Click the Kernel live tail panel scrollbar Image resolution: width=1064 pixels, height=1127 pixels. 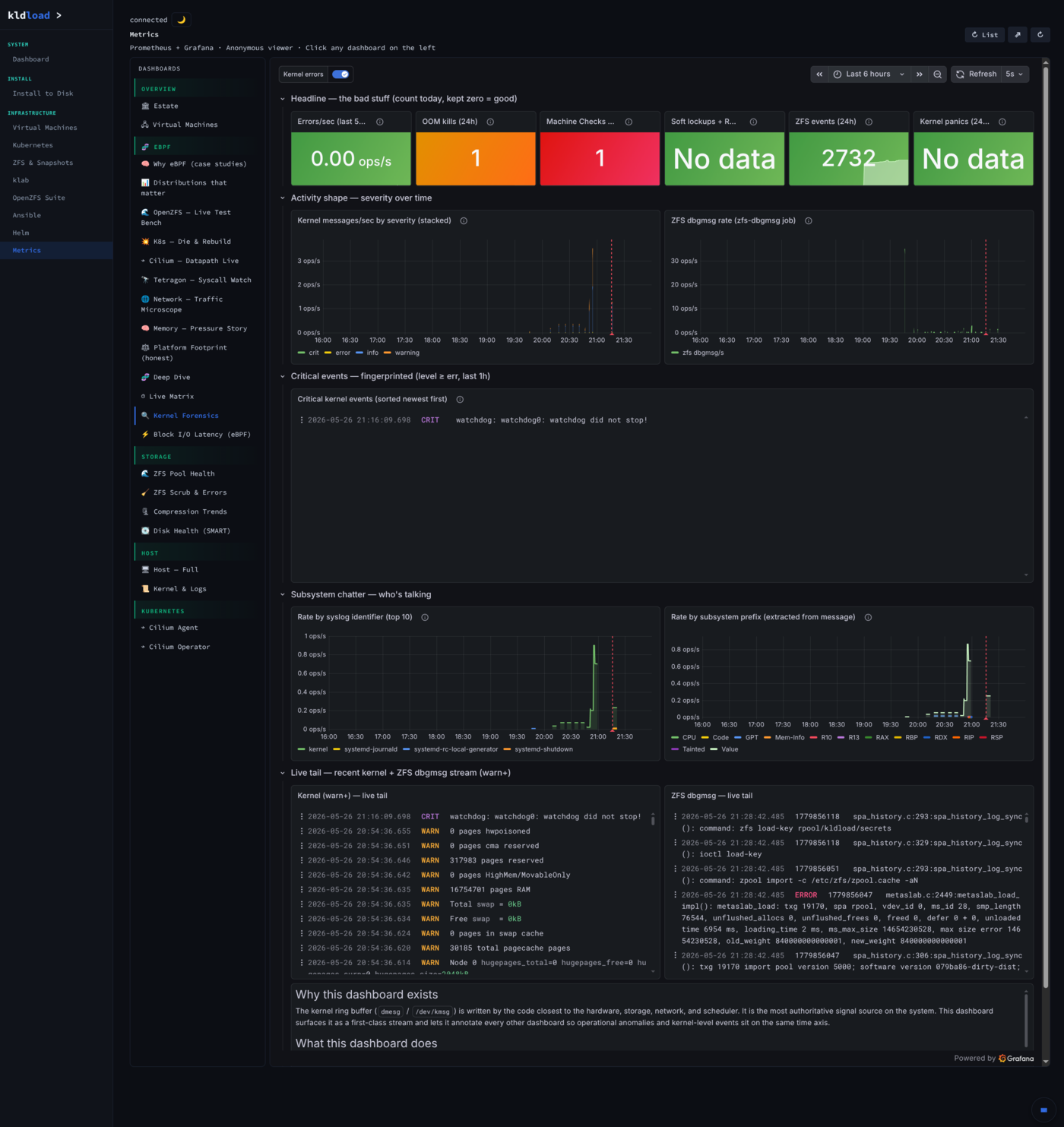click(x=653, y=819)
